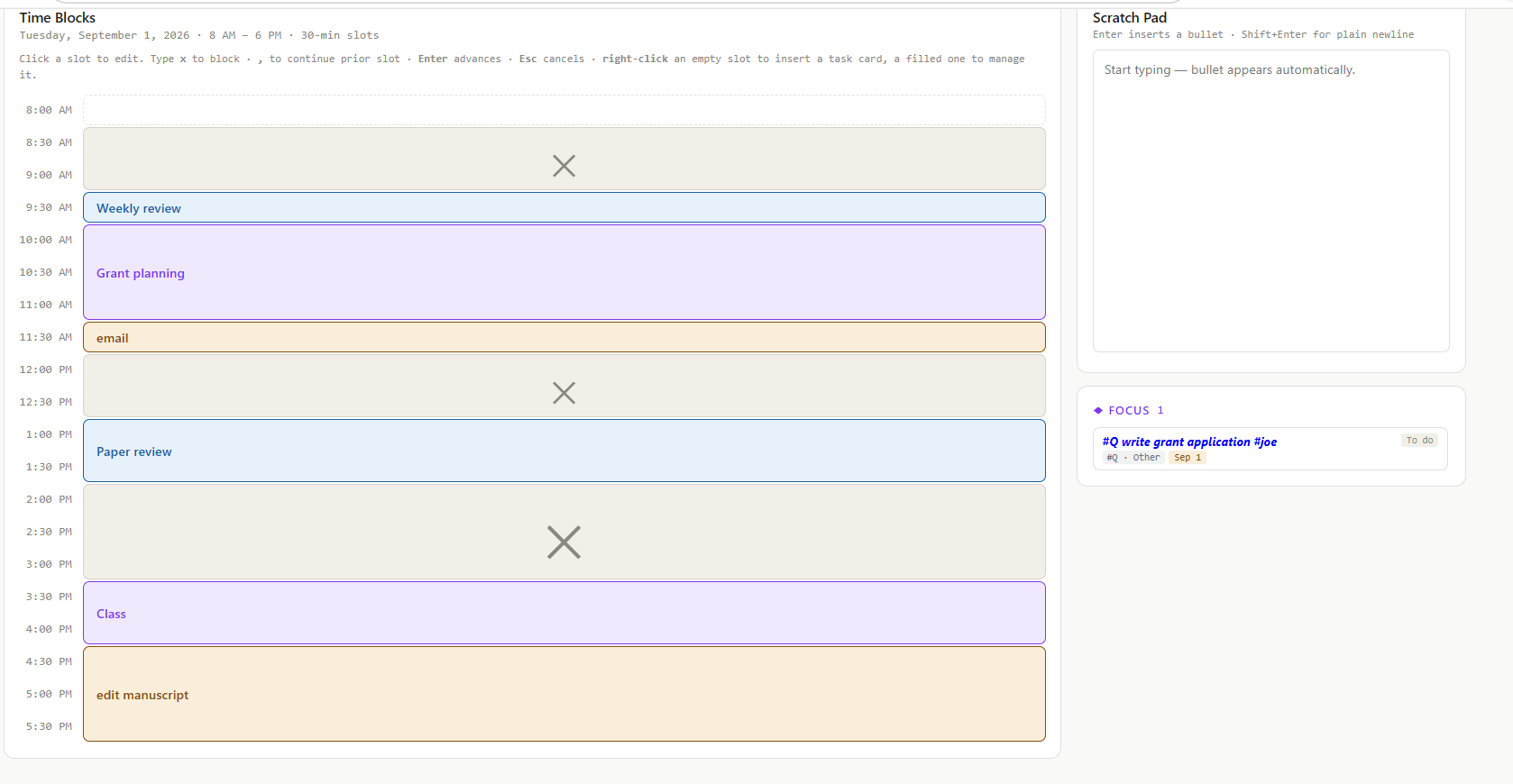Open the Paper review time block
This screenshot has width=1513, height=784.
pos(564,451)
